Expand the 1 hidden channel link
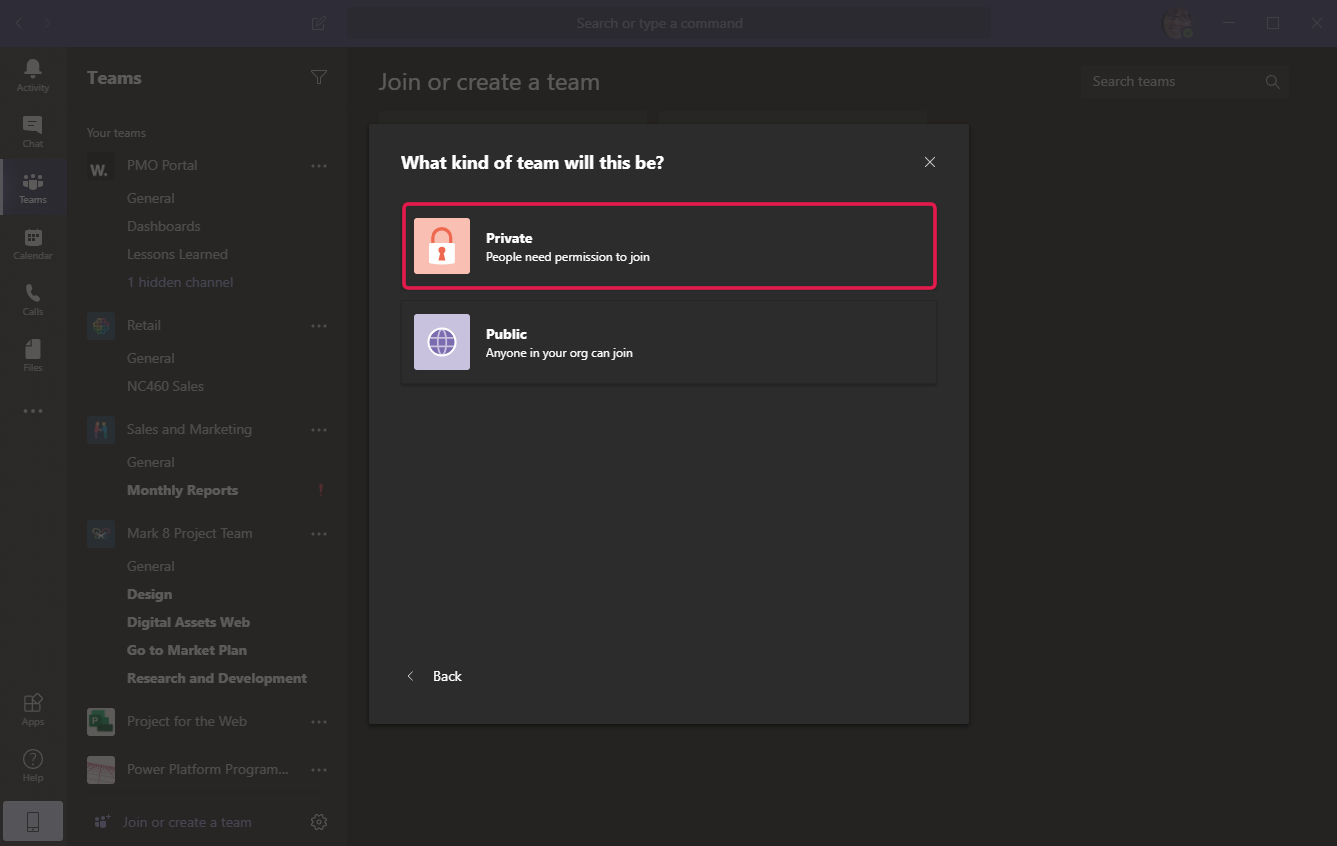1337x846 pixels. 180,282
